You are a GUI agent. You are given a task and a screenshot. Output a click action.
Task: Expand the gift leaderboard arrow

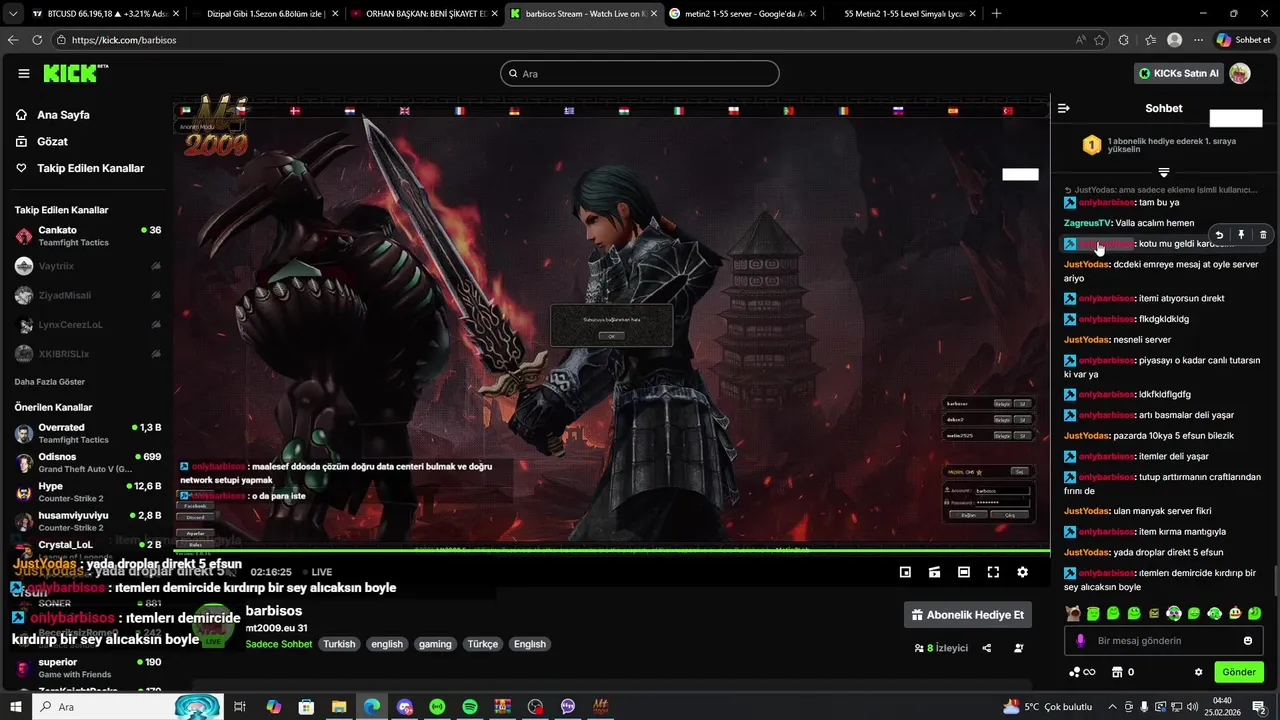(x=1163, y=173)
